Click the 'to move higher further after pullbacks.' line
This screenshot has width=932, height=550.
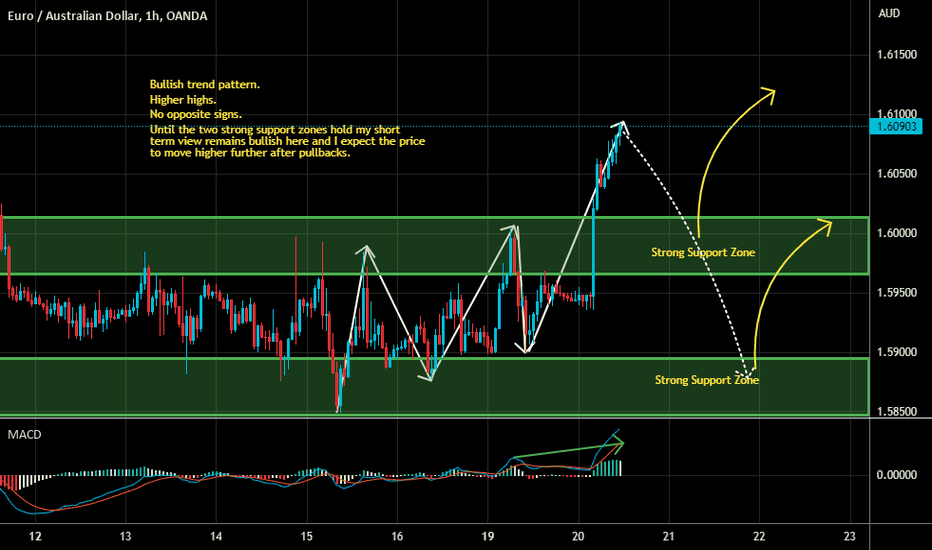coord(250,153)
